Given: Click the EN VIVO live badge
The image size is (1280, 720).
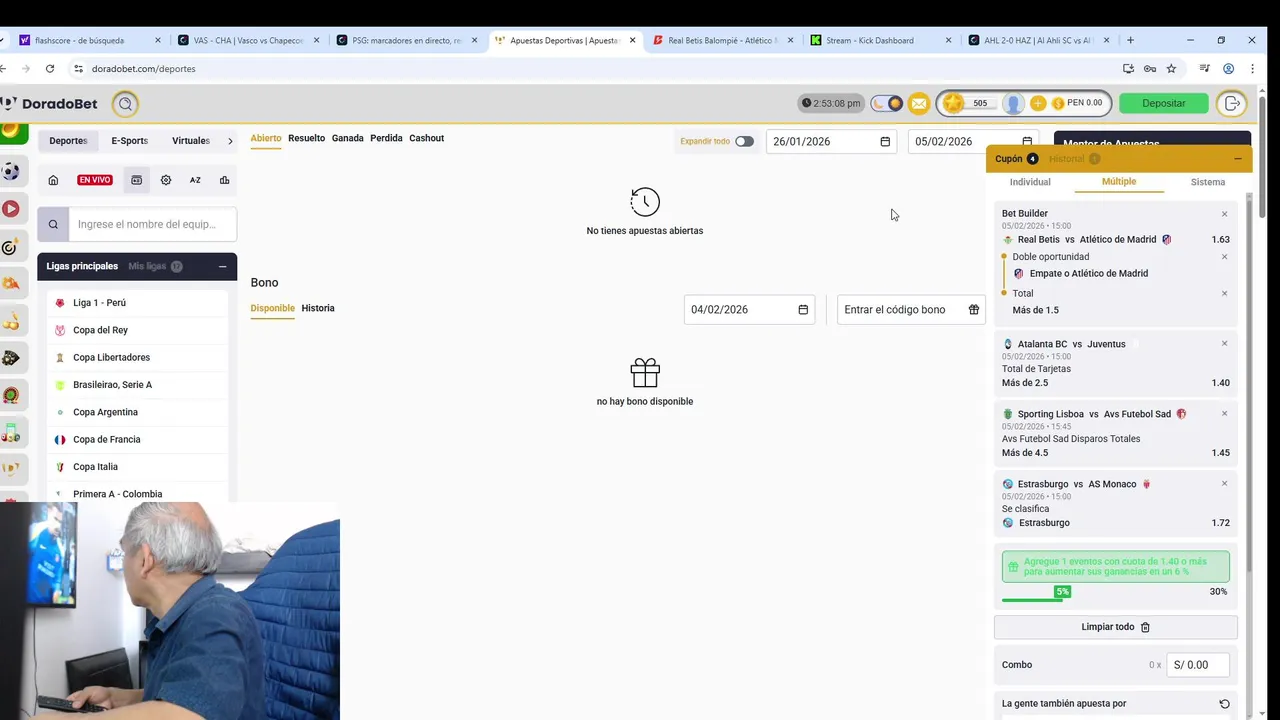Looking at the screenshot, I should click(95, 180).
